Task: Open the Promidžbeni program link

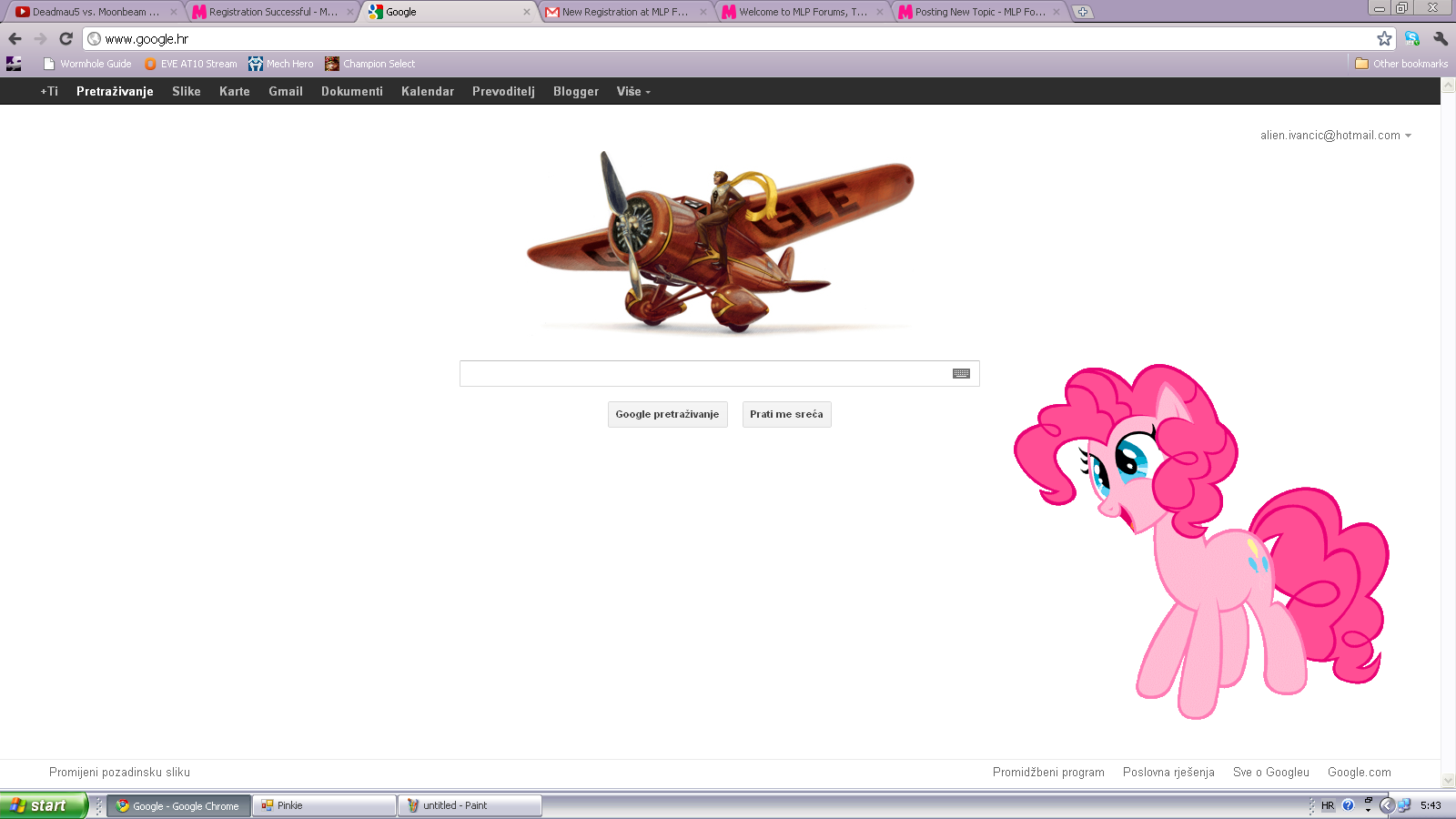Action: pos(1048,773)
